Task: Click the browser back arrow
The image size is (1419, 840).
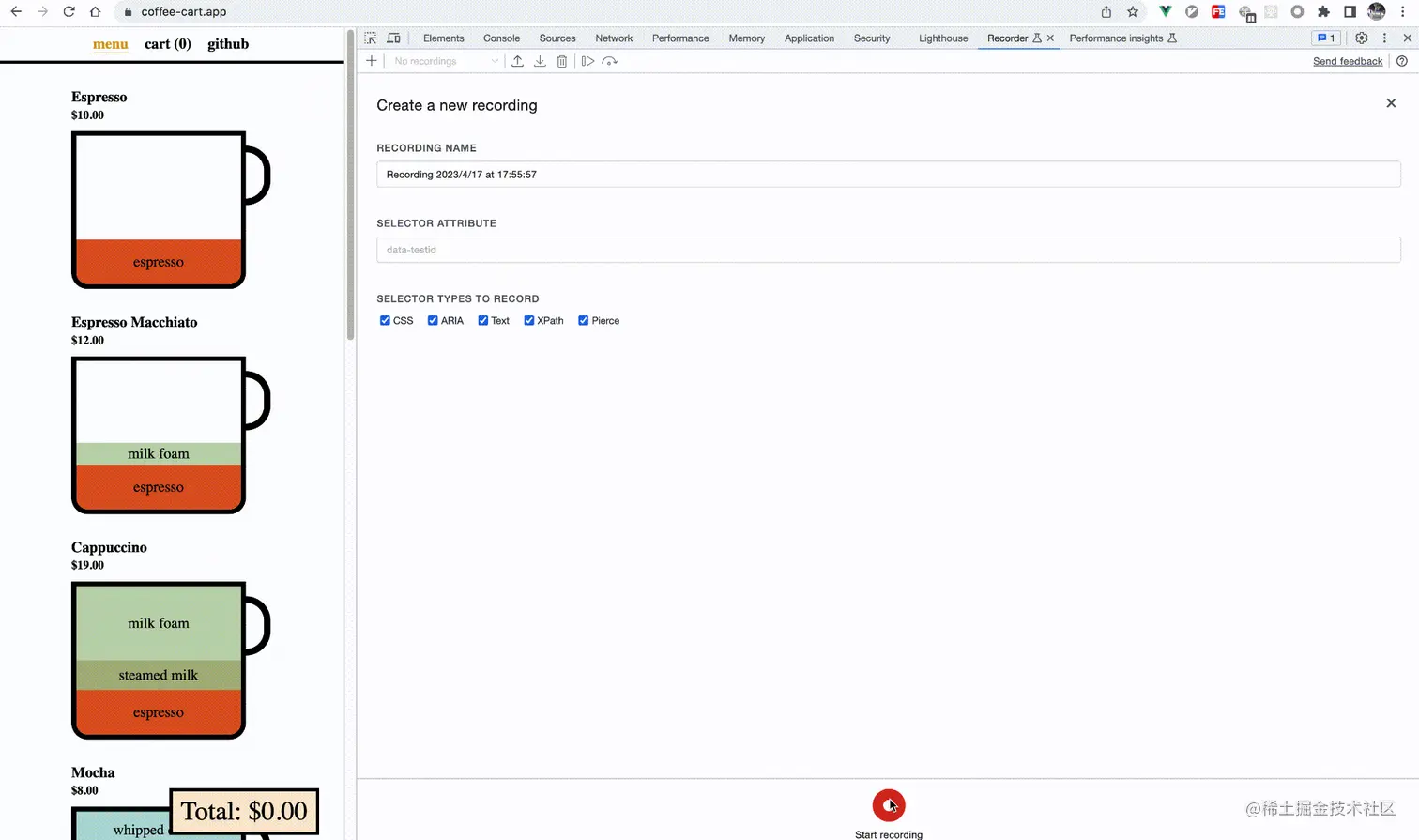Action: pyautogui.click(x=16, y=12)
